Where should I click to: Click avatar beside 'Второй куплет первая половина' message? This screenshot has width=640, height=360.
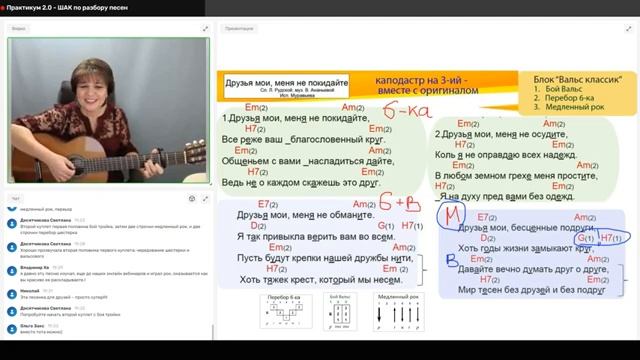pyautogui.click(x=12, y=224)
